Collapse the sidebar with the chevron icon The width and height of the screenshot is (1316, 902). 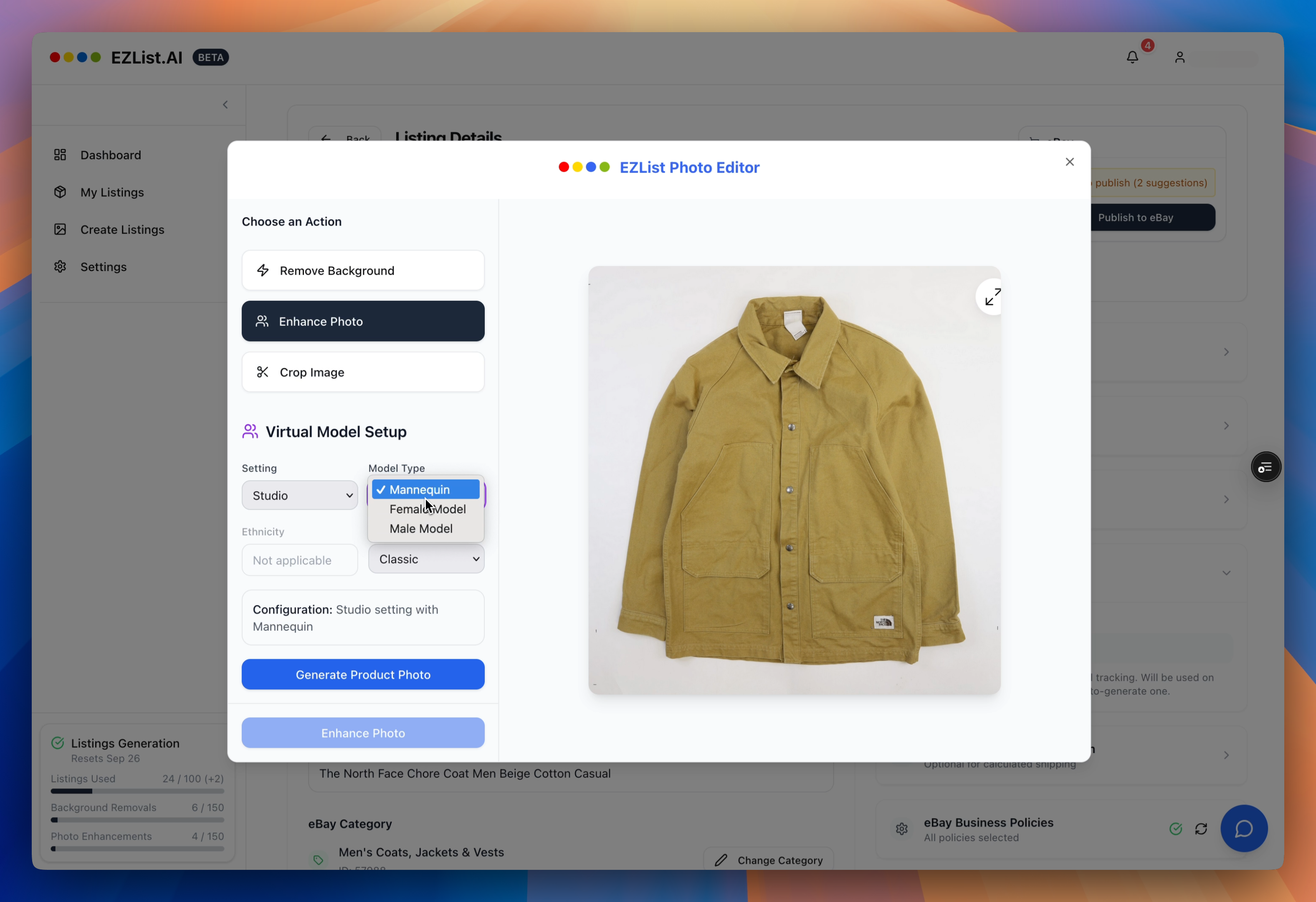(225, 105)
